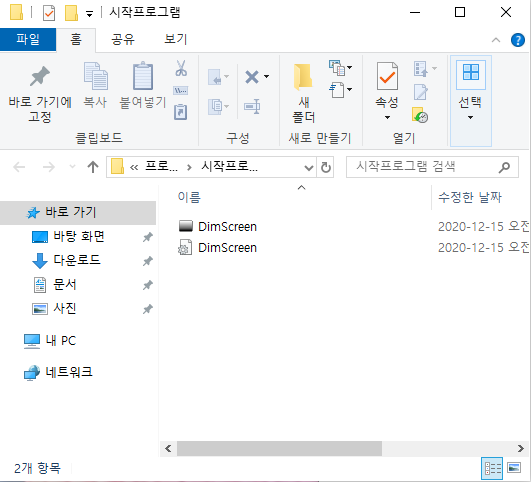Expand the Delete dropdown arrow
This screenshot has height=482, width=531.
click(x=267, y=77)
